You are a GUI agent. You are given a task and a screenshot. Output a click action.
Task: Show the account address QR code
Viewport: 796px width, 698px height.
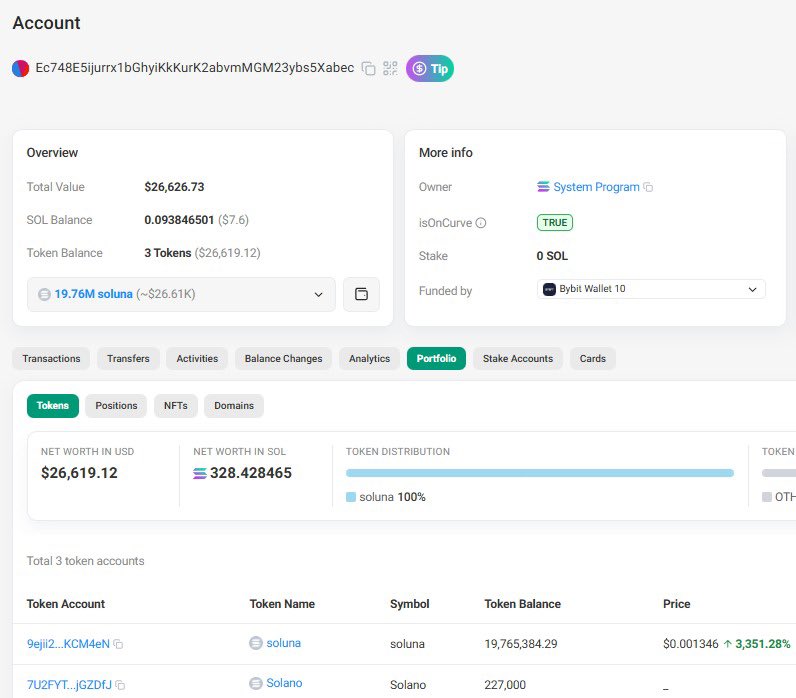coord(390,68)
